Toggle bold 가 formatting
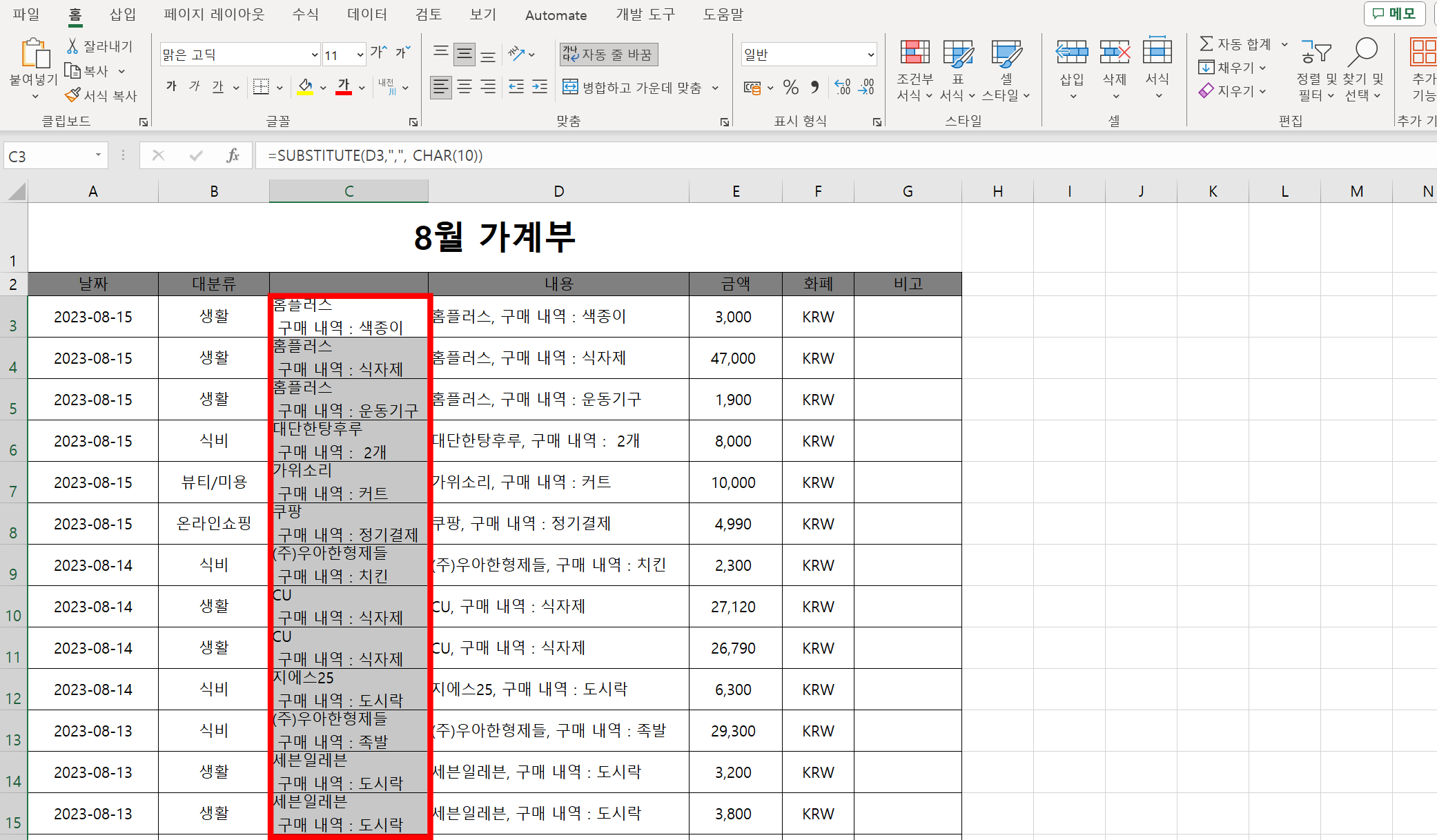 (171, 87)
